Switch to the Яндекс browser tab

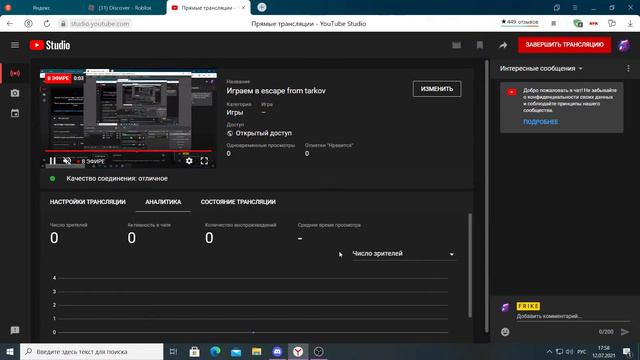[x=41, y=8]
